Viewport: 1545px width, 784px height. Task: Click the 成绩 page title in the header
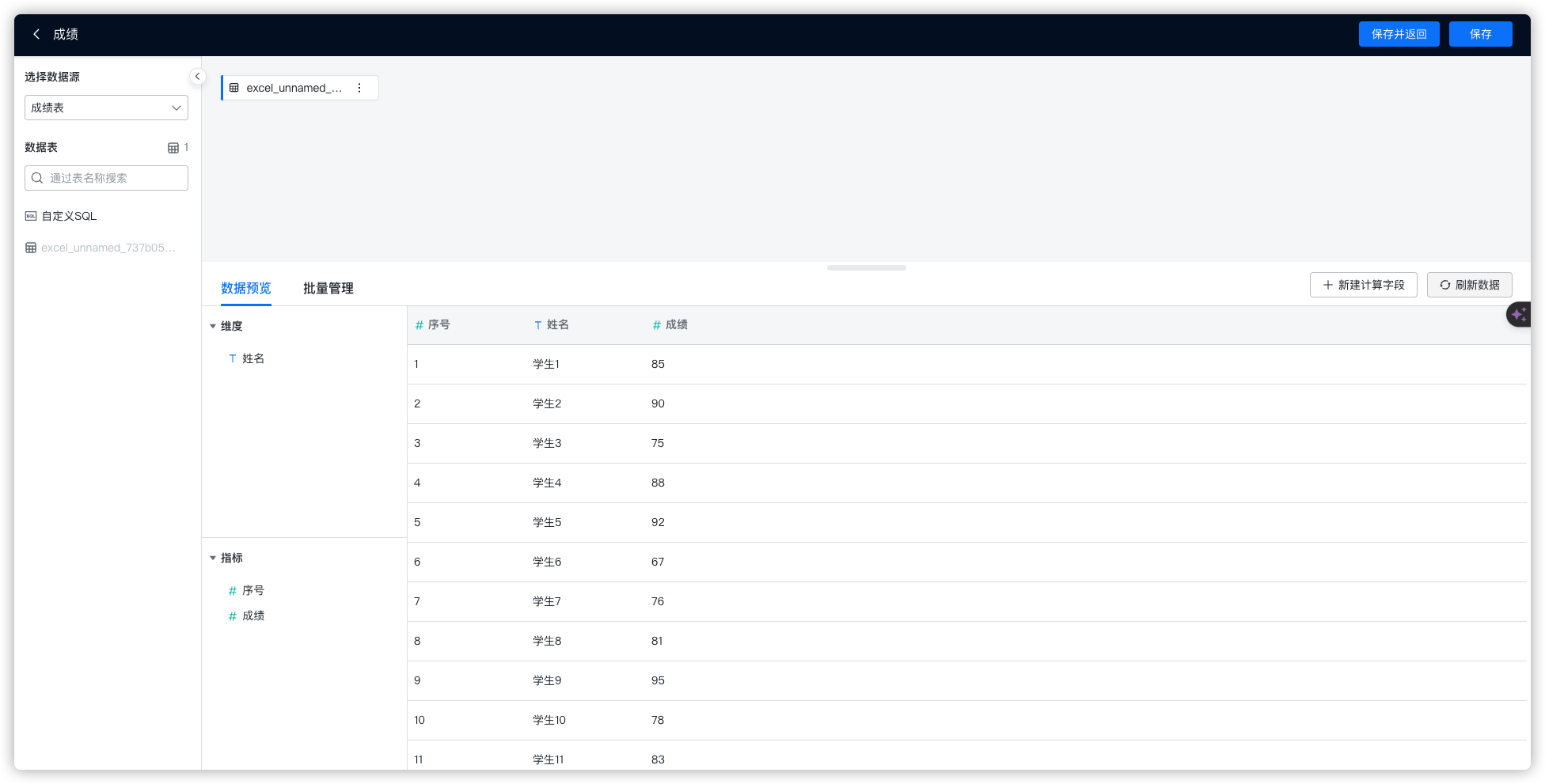point(66,34)
